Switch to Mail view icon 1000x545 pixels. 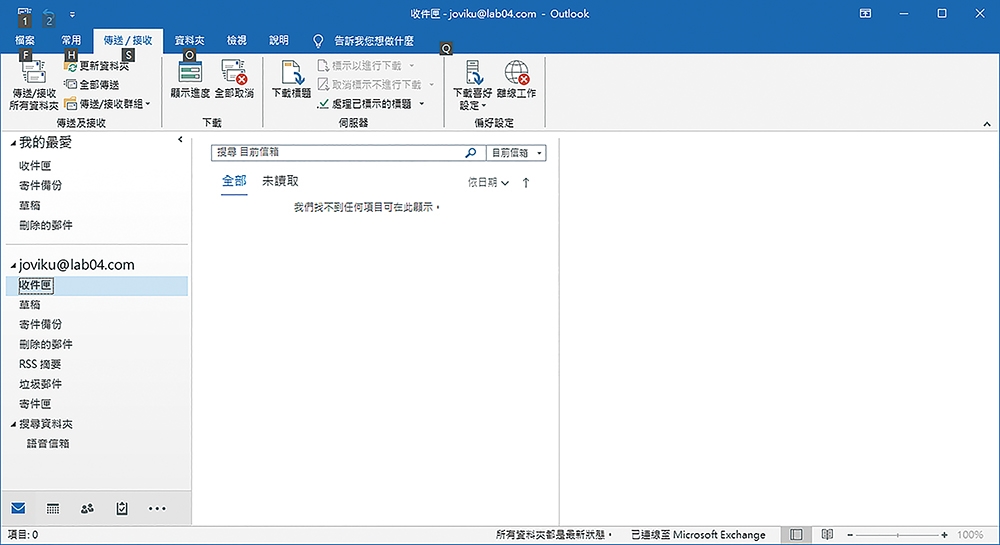pyautogui.click(x=18, y=508)
